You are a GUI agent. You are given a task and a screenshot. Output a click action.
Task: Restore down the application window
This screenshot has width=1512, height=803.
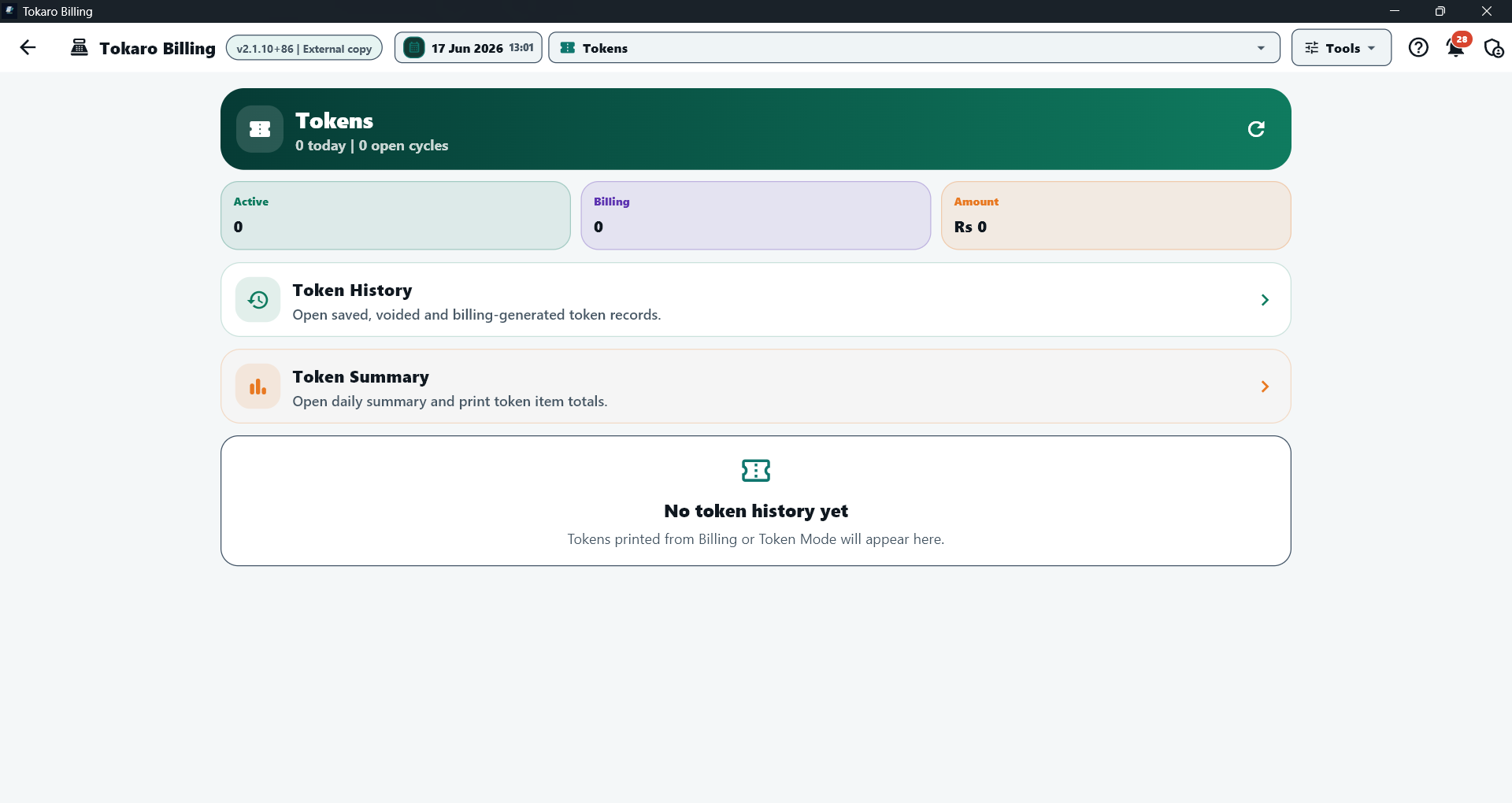click(x=1440, y=11)
